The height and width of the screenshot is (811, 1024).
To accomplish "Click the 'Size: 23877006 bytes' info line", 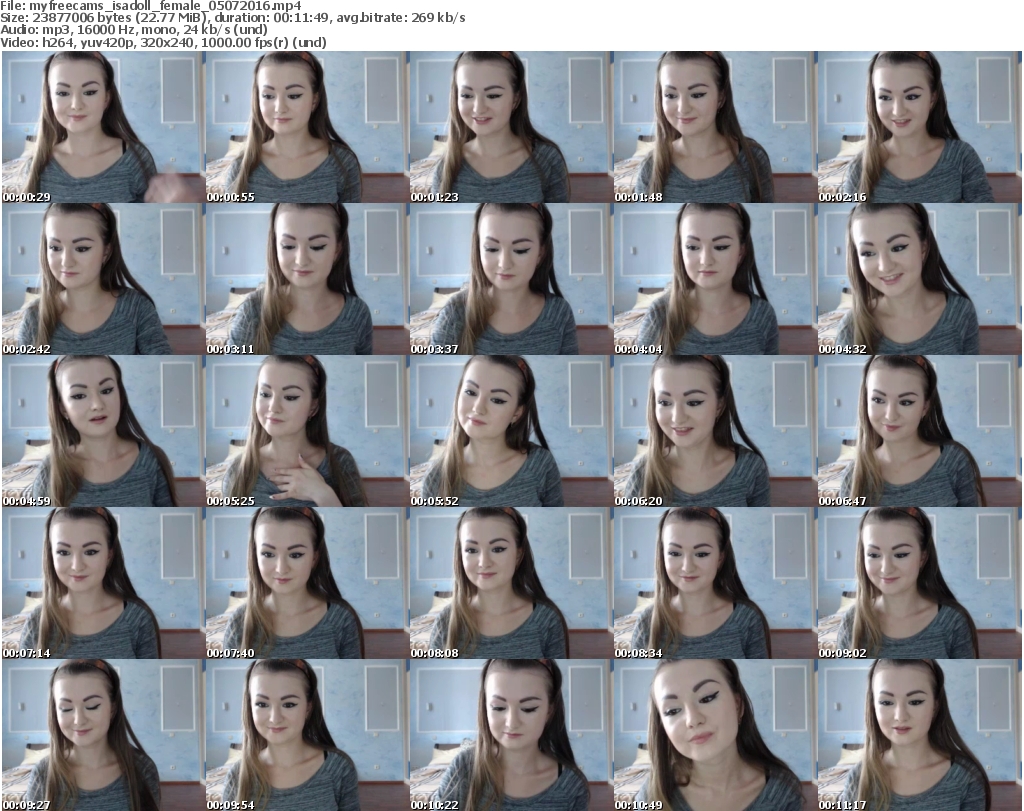I will tap(232, 18).
